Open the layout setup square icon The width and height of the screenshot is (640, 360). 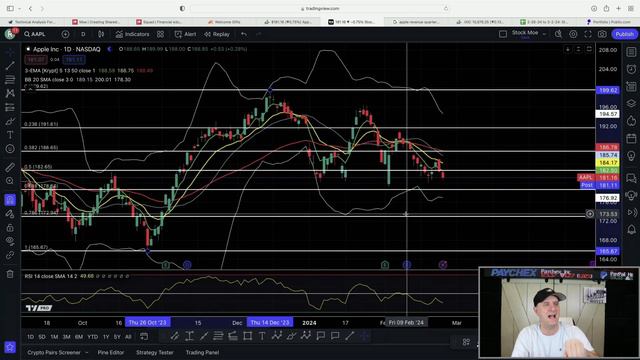[x=503, y=34]
